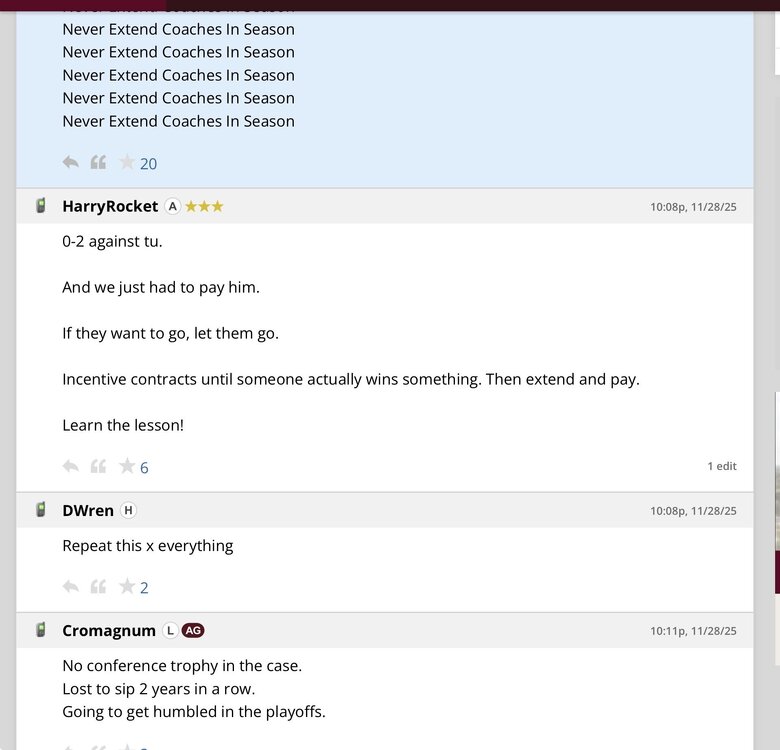View the '1 edit' history on HarryRocket's post

click(722, 466)
